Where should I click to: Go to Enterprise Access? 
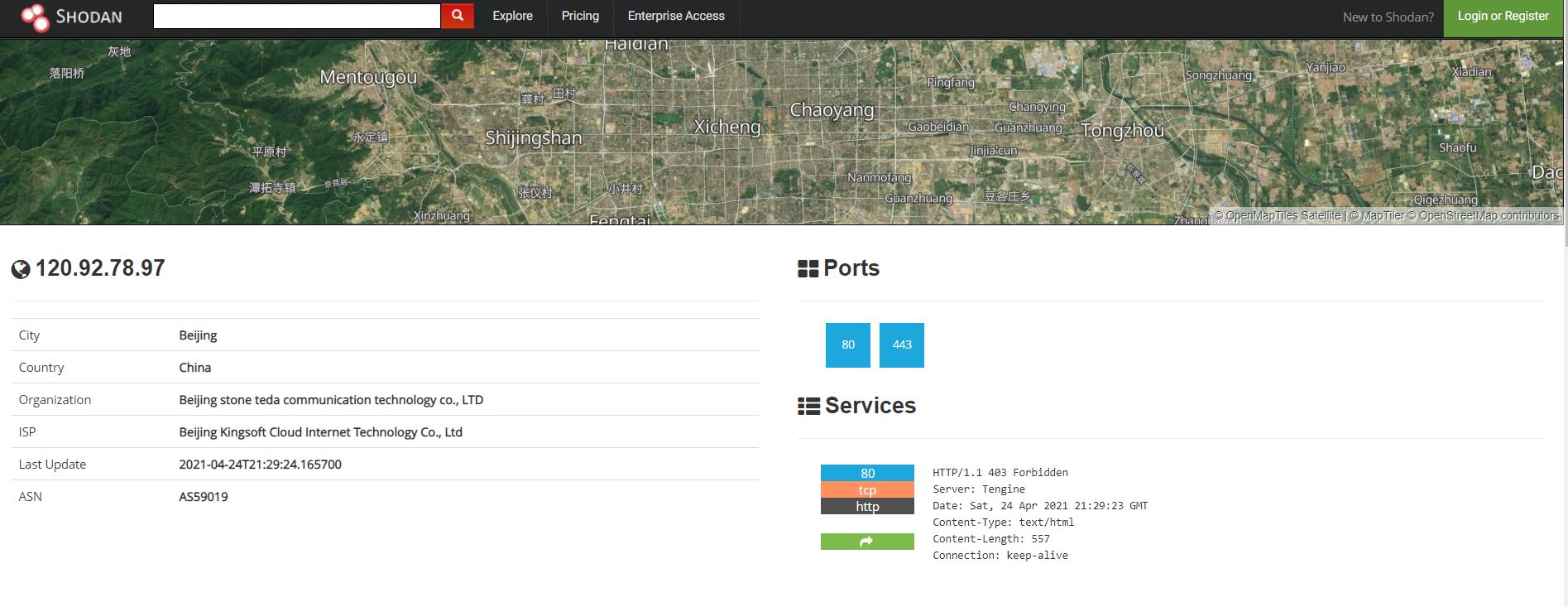point(676,16)
